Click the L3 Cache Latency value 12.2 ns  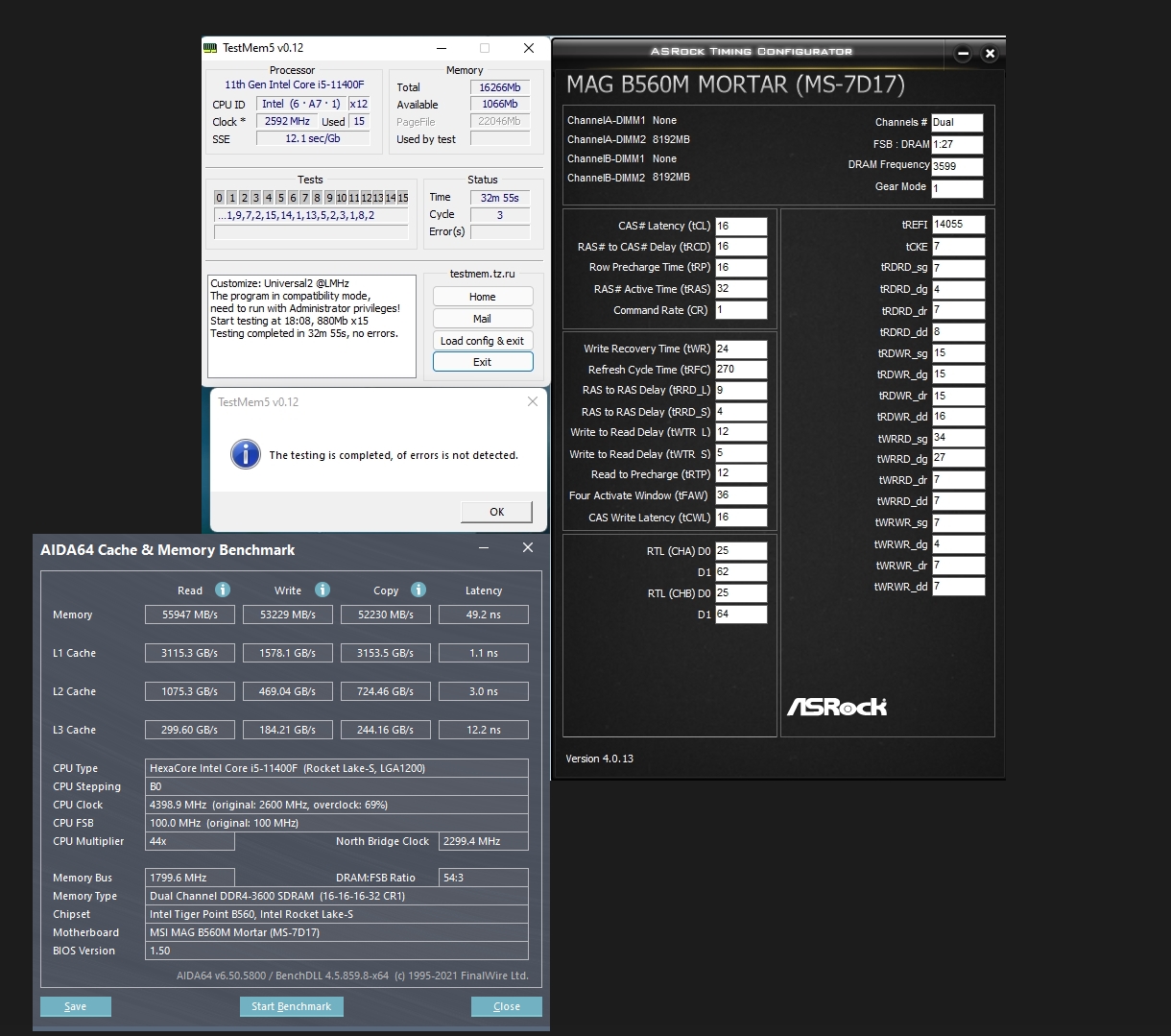(x=484, y=730)
